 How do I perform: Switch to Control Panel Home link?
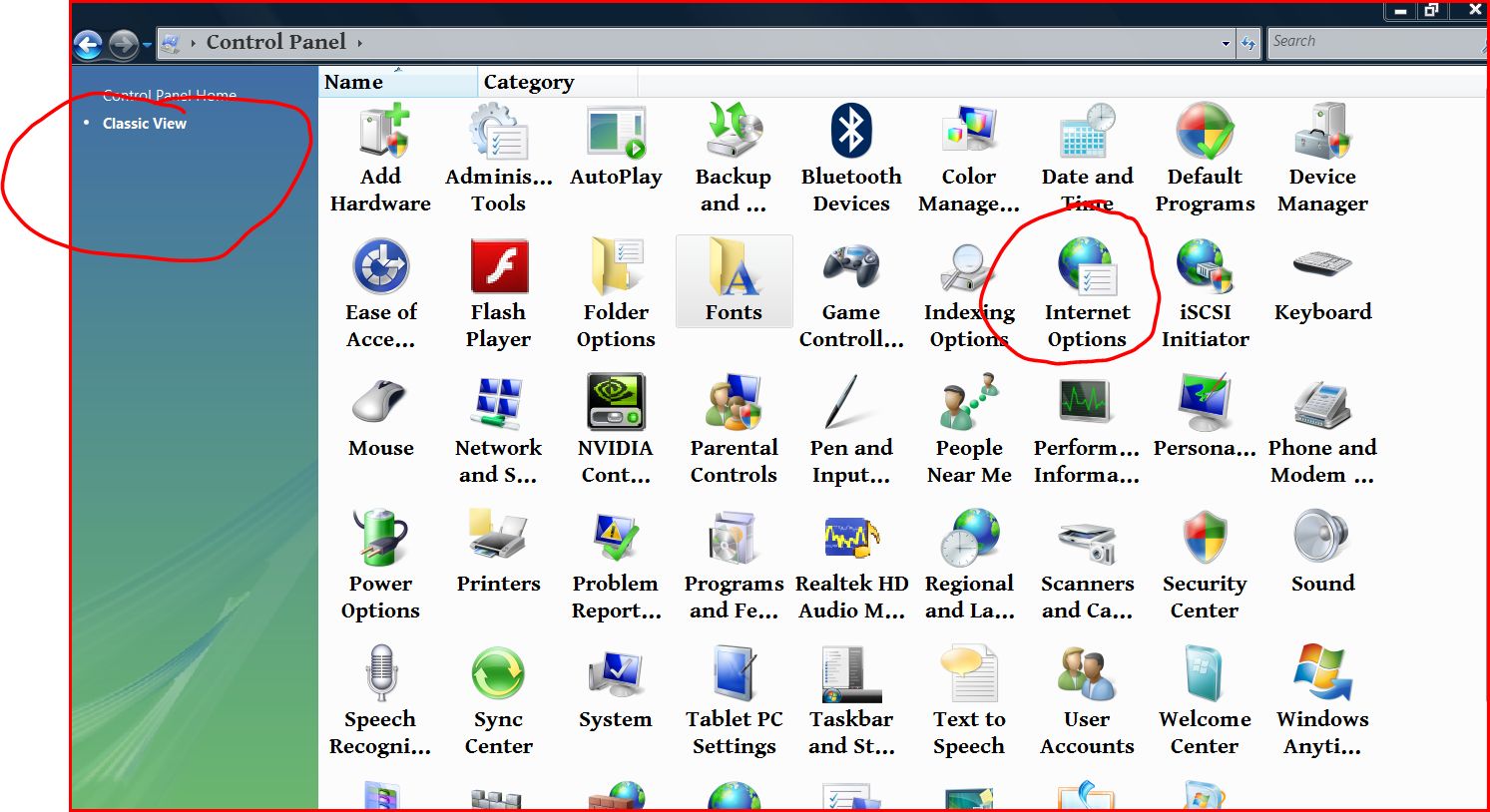pyautogui.click(x=170, y=96)
